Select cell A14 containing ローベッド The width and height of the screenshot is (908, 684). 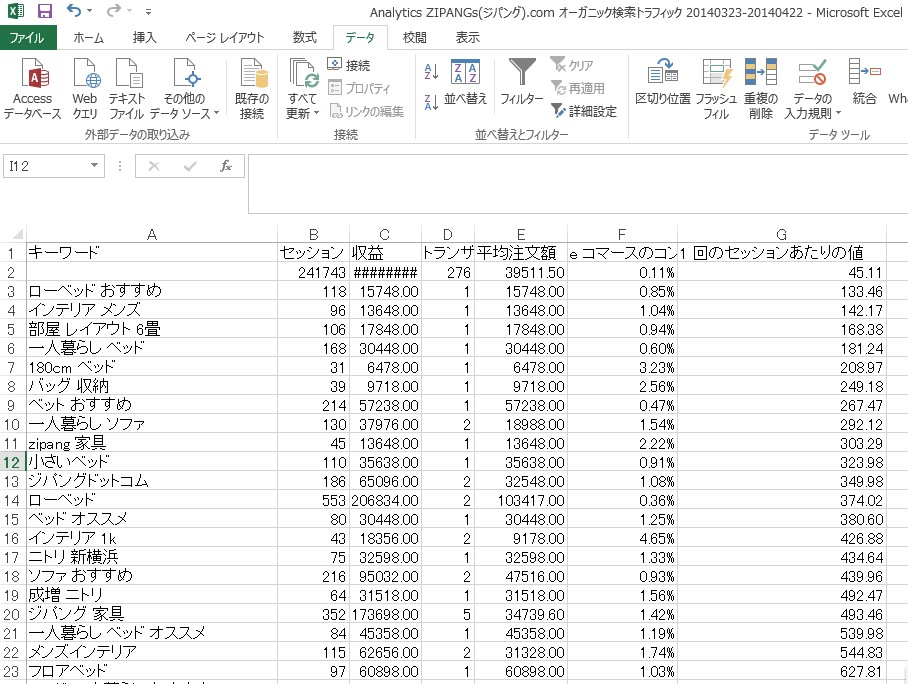tap(151, 499)
